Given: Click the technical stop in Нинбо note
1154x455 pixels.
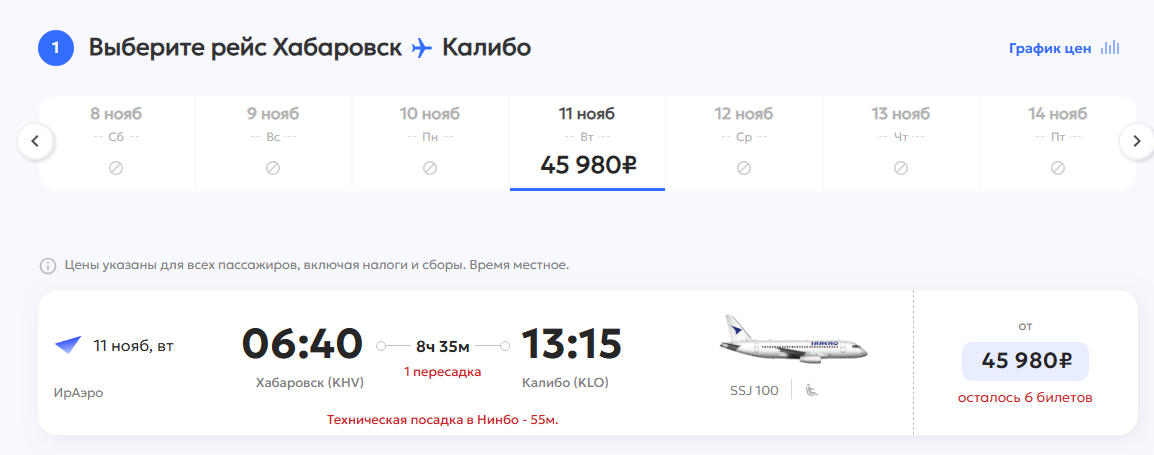Looking at the screenshot, I should click(x=443, y=420).
